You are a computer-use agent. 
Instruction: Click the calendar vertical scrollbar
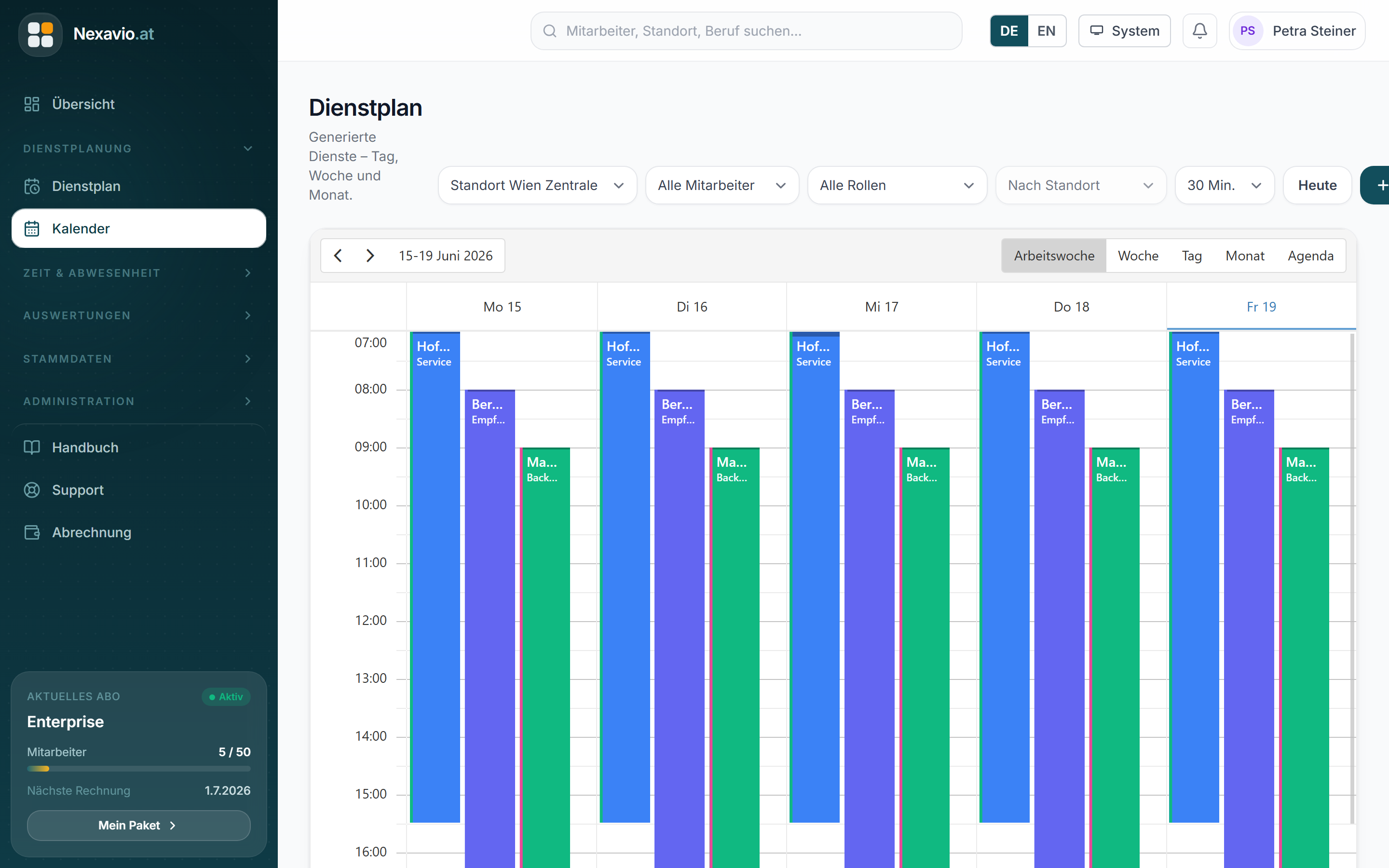(1352, 579)
